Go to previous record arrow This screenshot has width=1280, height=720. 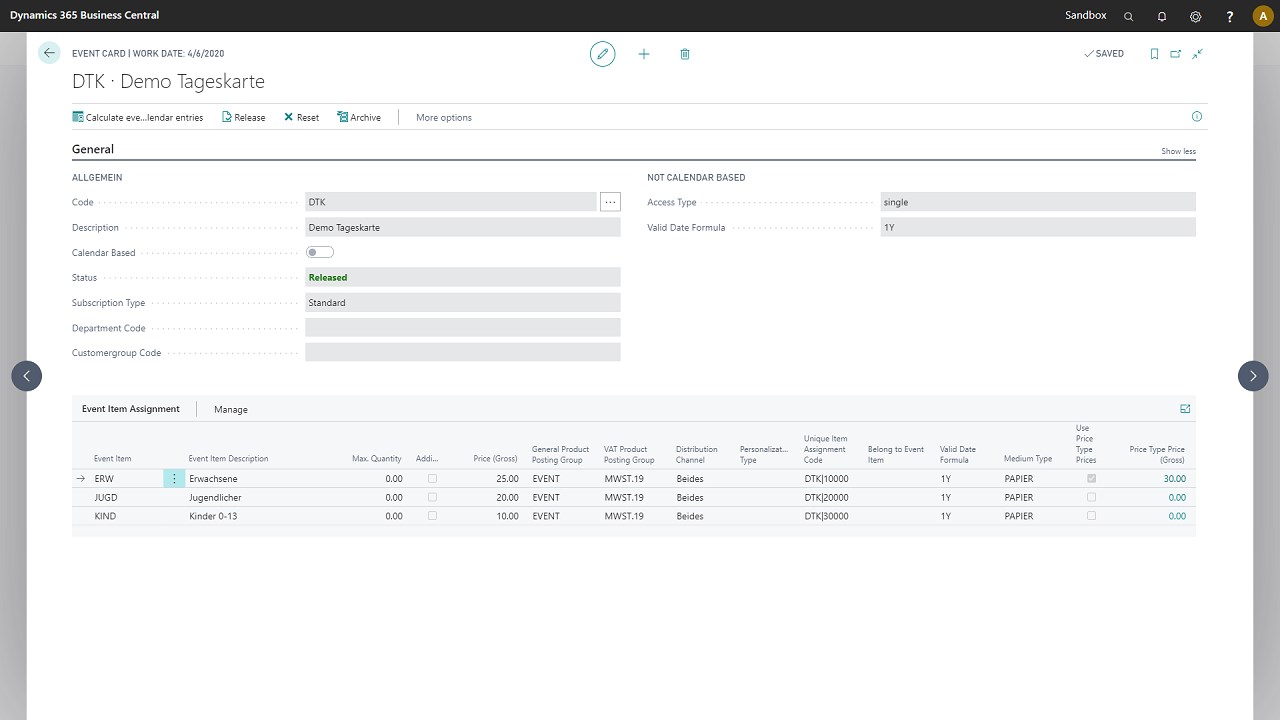pyautogui.click(x=27, y=376)
